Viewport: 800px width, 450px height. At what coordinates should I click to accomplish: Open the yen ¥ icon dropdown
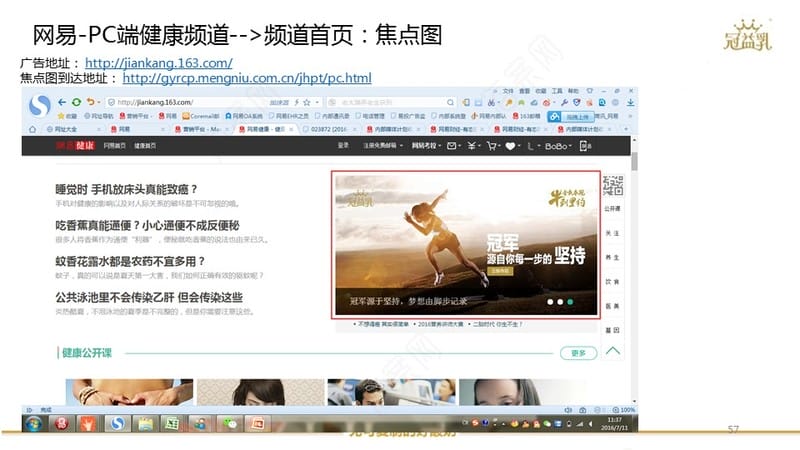pos(473,146)
